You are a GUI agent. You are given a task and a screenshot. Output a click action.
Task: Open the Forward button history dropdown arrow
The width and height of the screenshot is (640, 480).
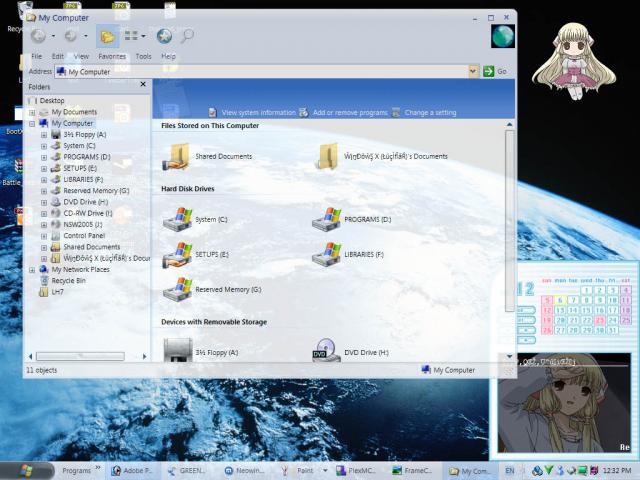coord(86,36)
